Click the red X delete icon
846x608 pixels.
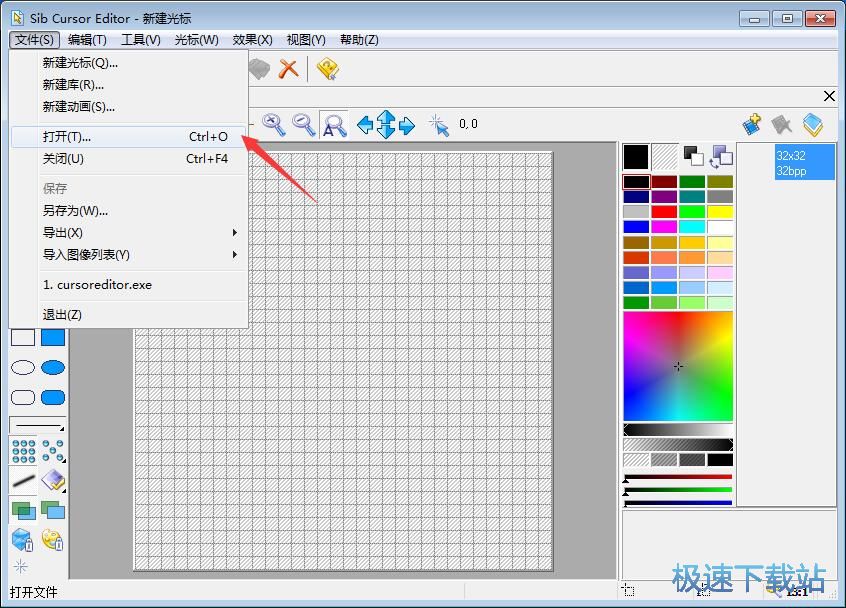pyautogui.click(x=289, y=68)
